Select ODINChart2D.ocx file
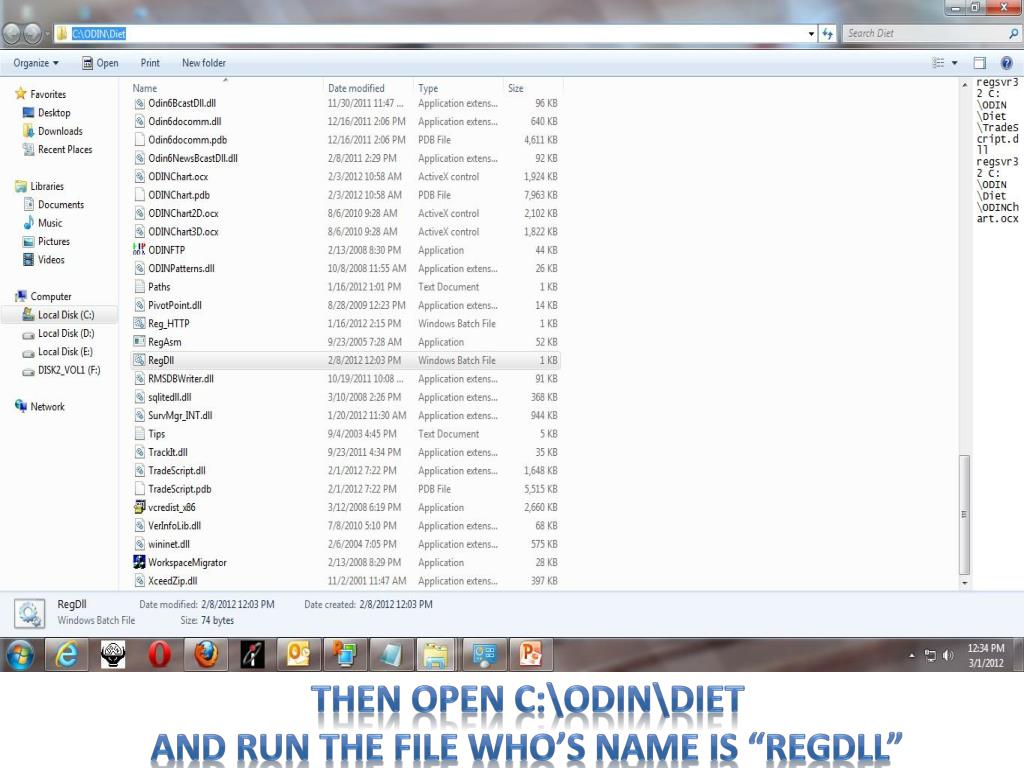The image size is (1024, 768). [x=345, y=213]
